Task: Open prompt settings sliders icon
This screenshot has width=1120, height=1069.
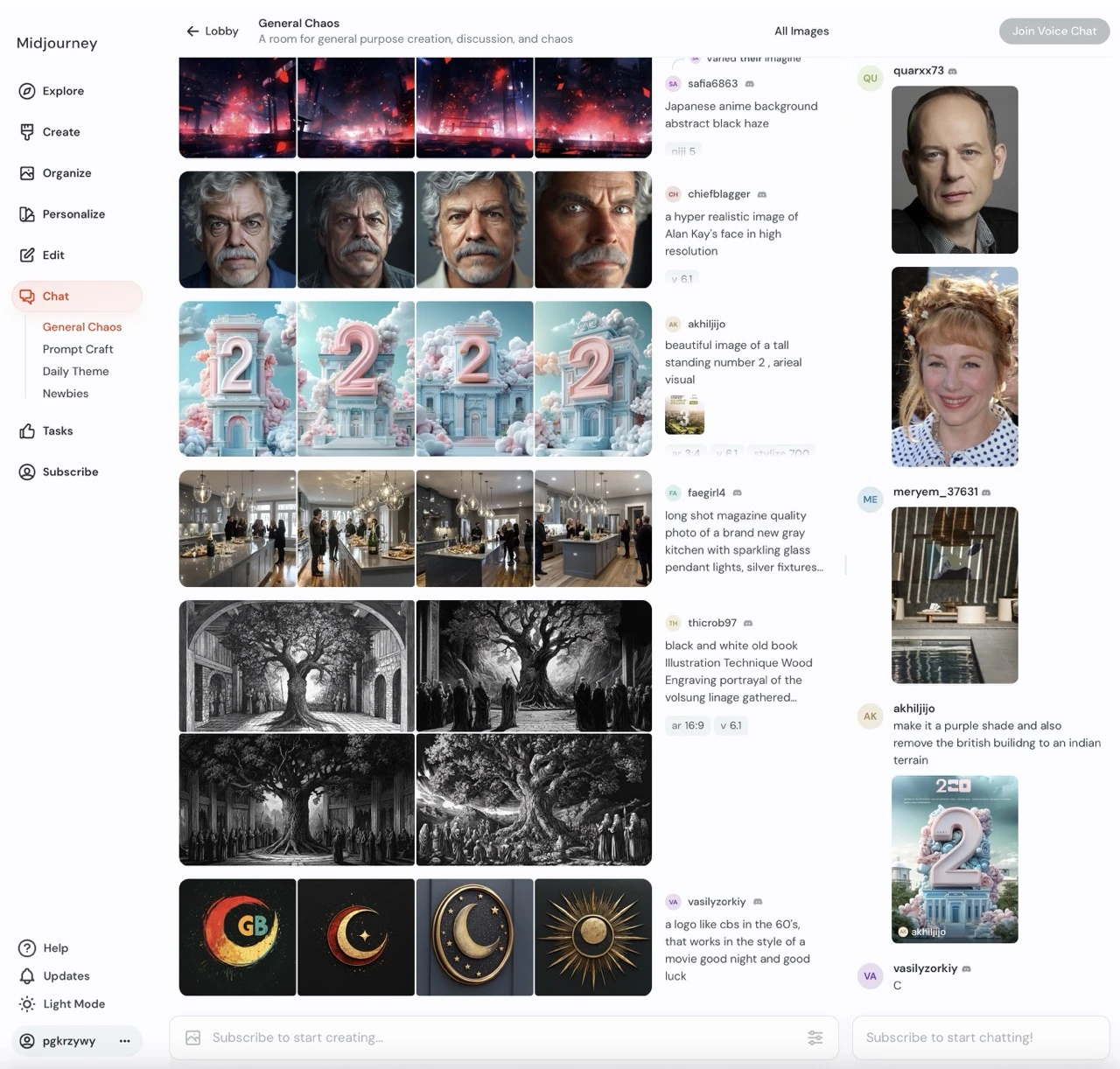Action: point(815,1038)
